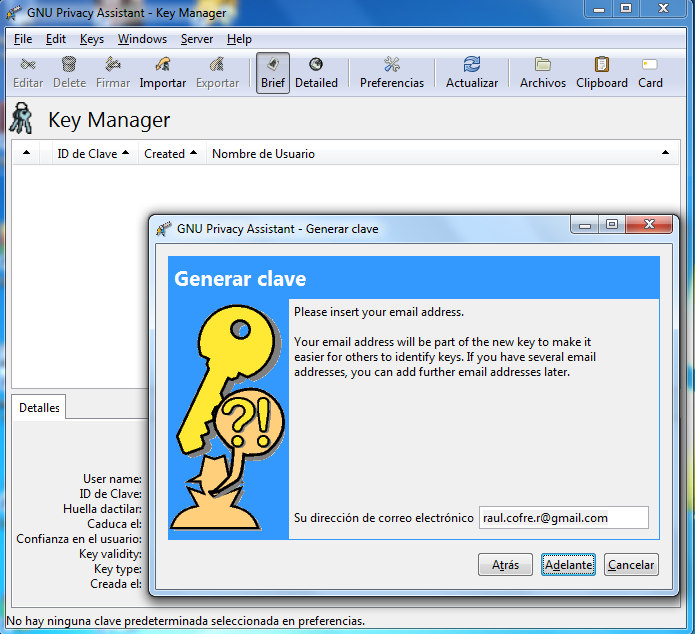Click the 'Su dirección de correo electrónico' label

[384, 518]
